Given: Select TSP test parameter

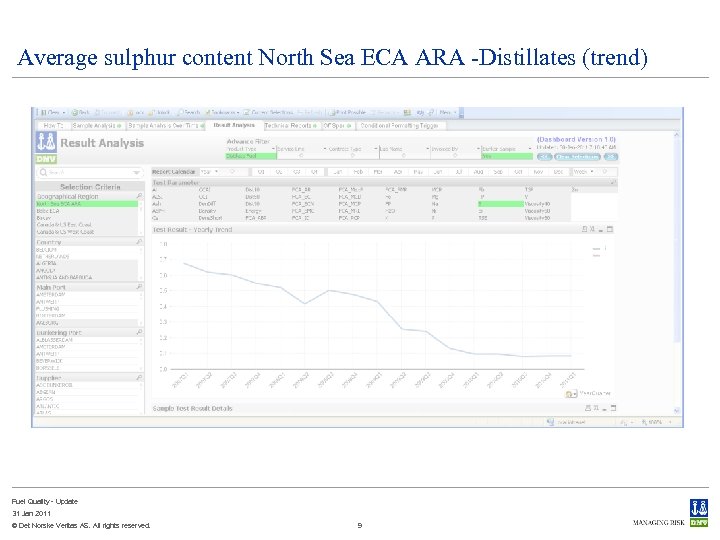Looking at the screenshot, I should click(x=529, y=190).
